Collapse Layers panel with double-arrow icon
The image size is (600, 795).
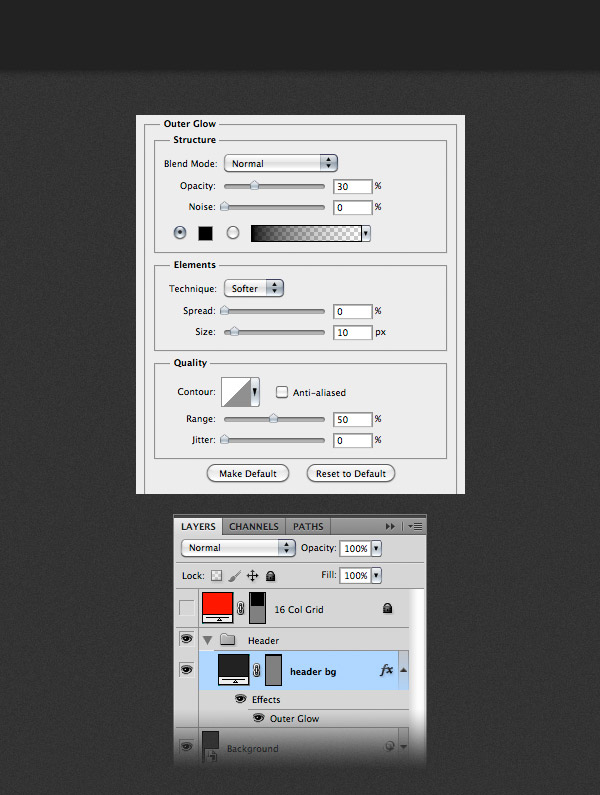coord(390,526)
